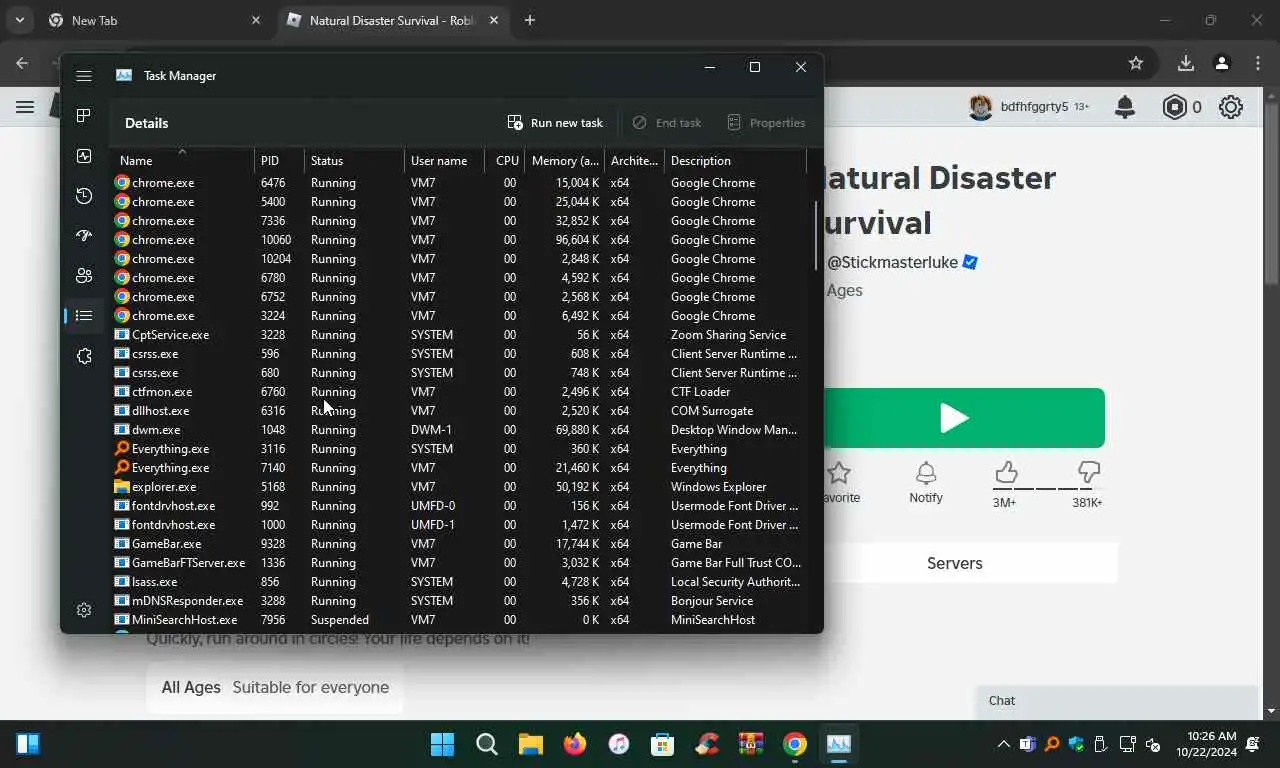Select GameBarFTServer.exe process row
This screenshot has height=768, width=1280.
pyautogui.click(x=459, y=563)
